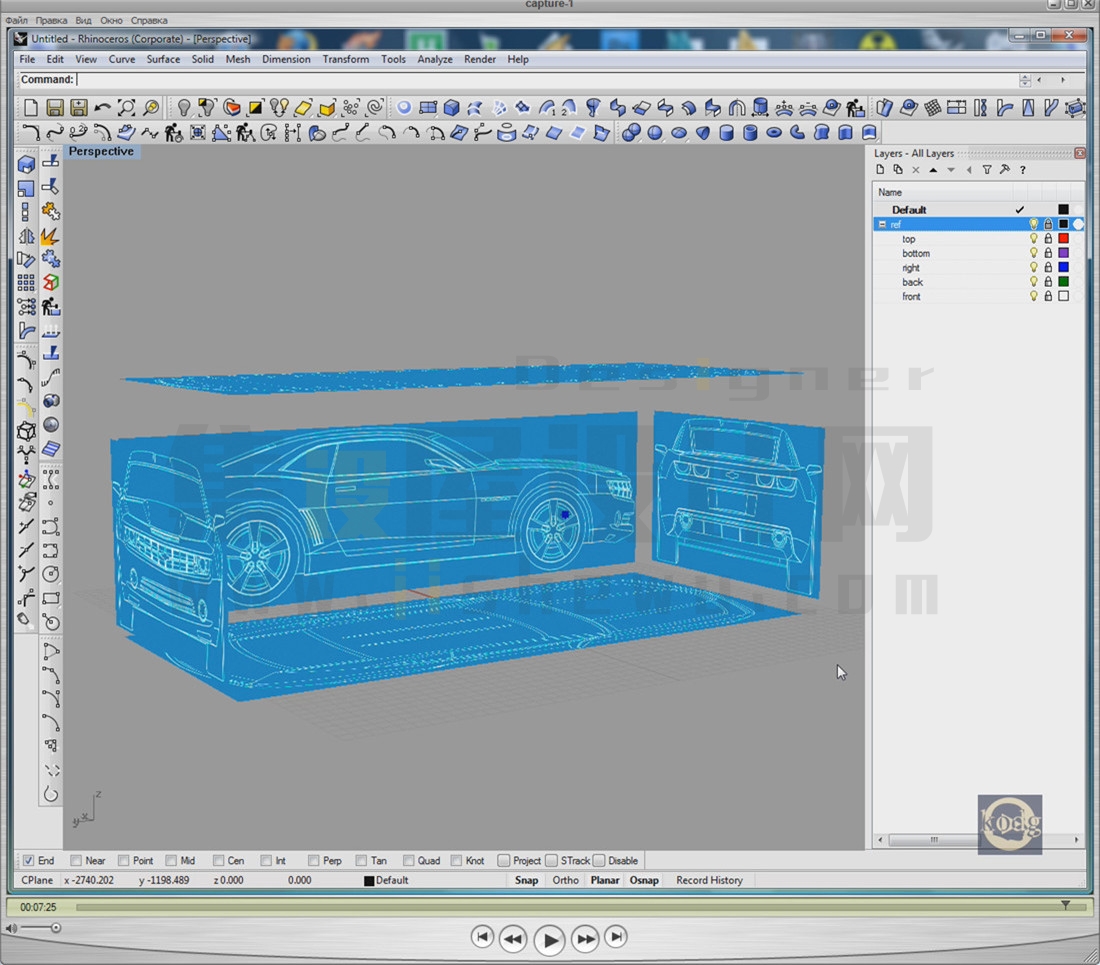Click the Box tool in left sidebar
Image resolution: width=1100 pixels, height=965 pixels.
coord(26,165)
